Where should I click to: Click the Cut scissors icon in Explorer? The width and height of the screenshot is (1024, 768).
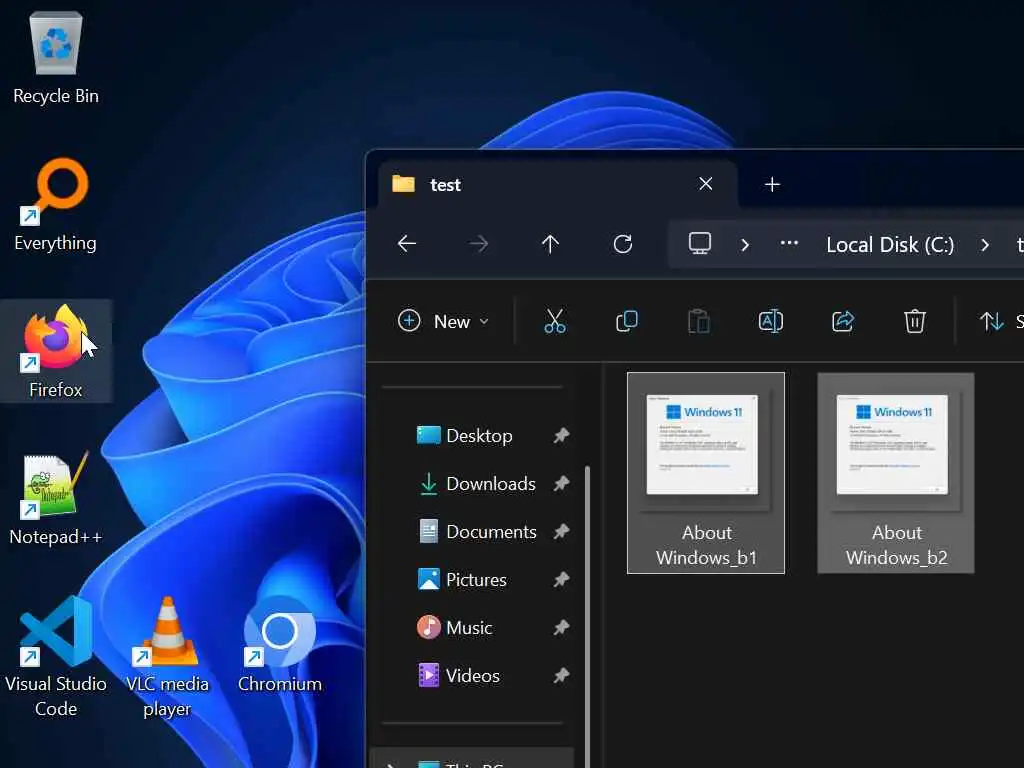click(554, 321)
